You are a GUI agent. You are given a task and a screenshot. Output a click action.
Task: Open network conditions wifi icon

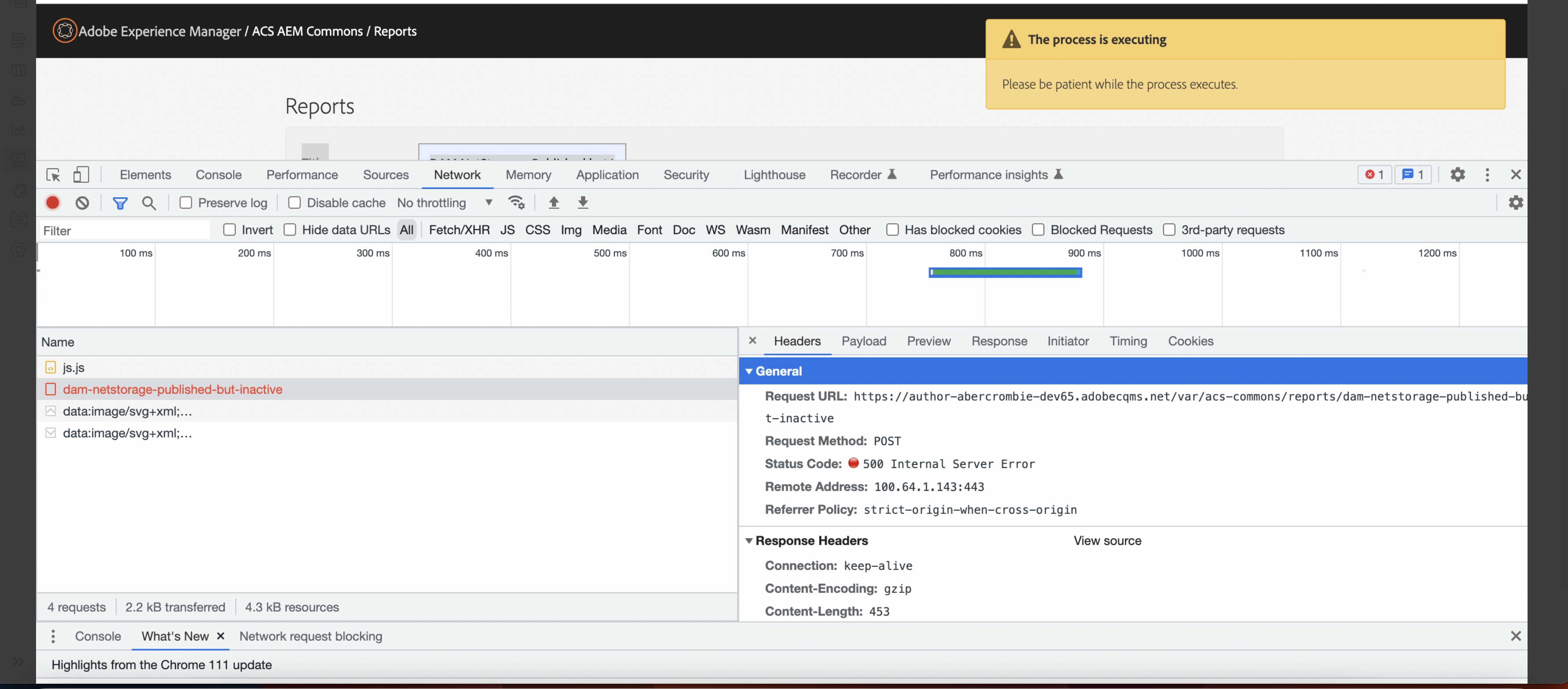pyautogui.click(x=516, y=203)
